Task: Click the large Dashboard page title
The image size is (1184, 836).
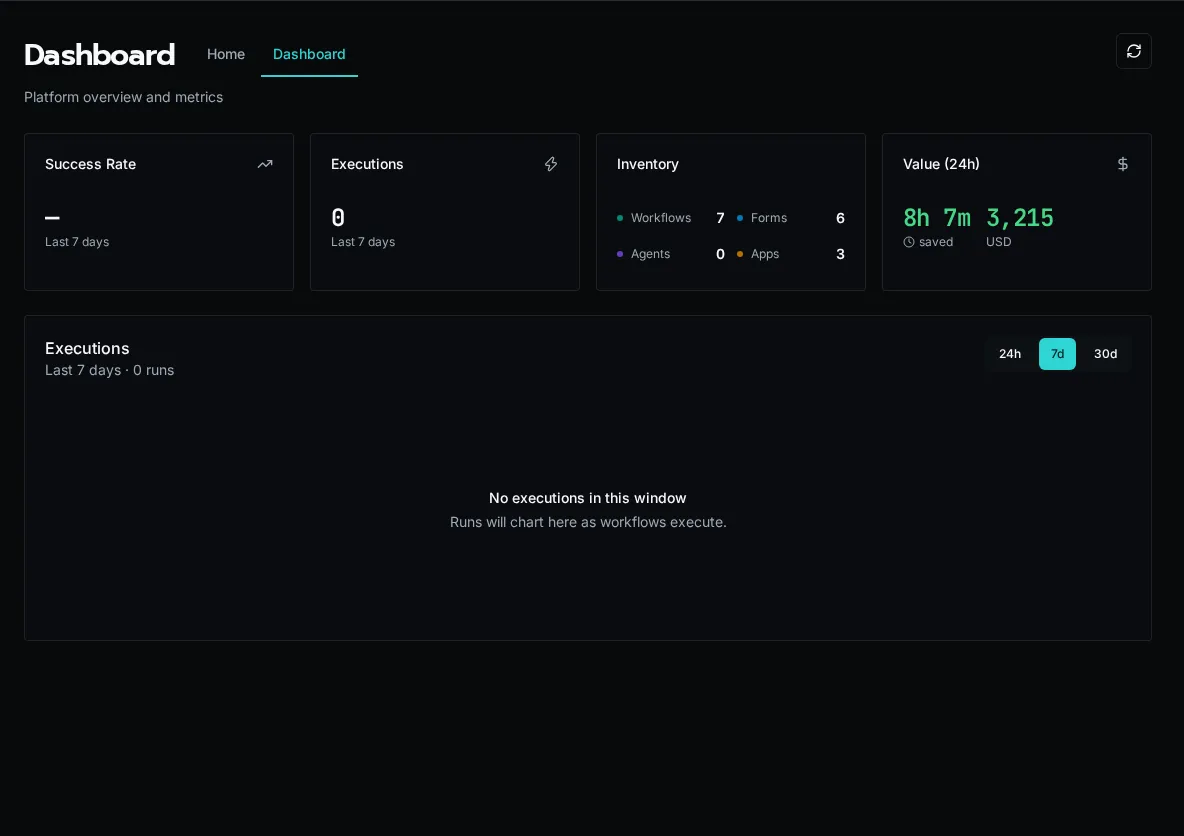Action: (x=100, y=54)
